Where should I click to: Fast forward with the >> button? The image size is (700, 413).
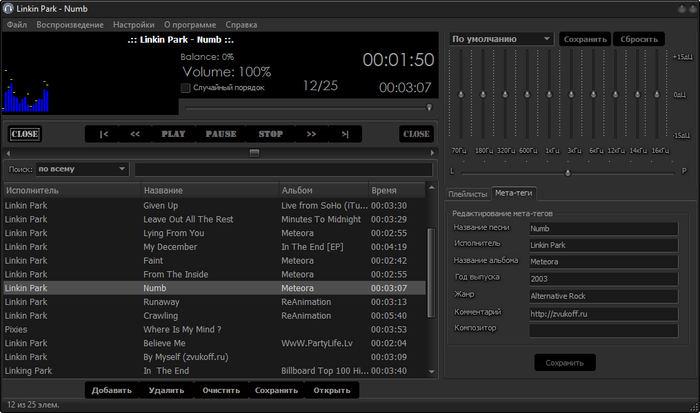[312, 133]
